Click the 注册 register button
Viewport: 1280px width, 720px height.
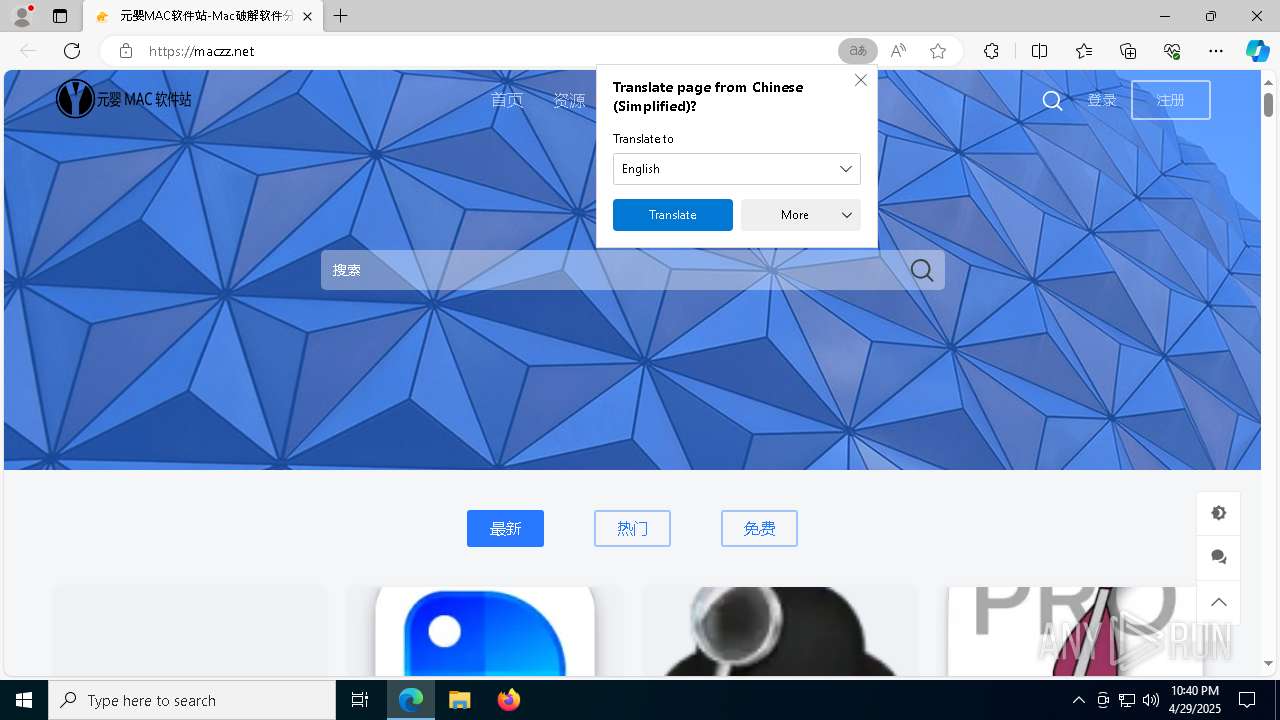coord(1171,100)
